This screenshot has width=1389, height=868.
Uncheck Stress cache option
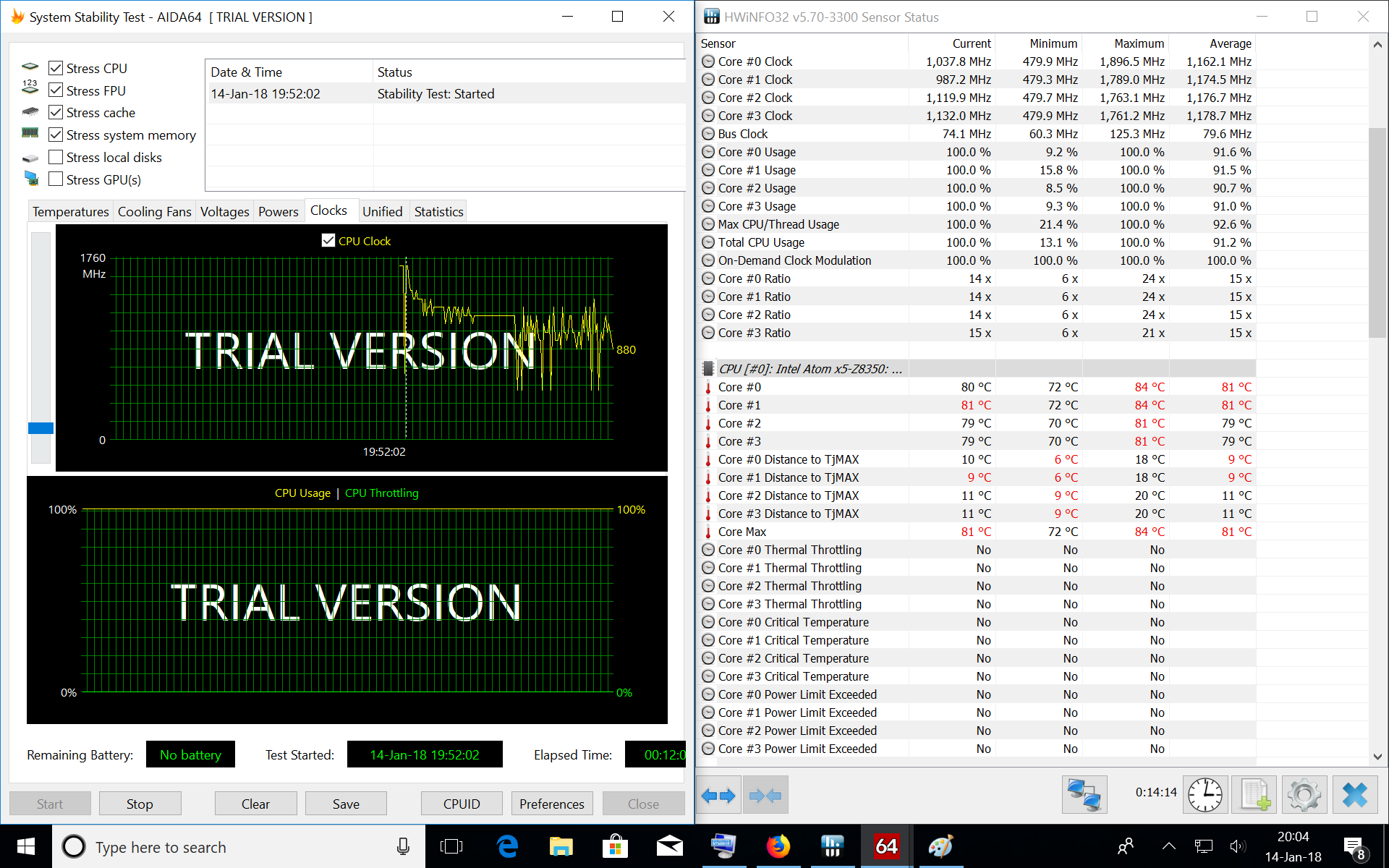coord(56,112)
